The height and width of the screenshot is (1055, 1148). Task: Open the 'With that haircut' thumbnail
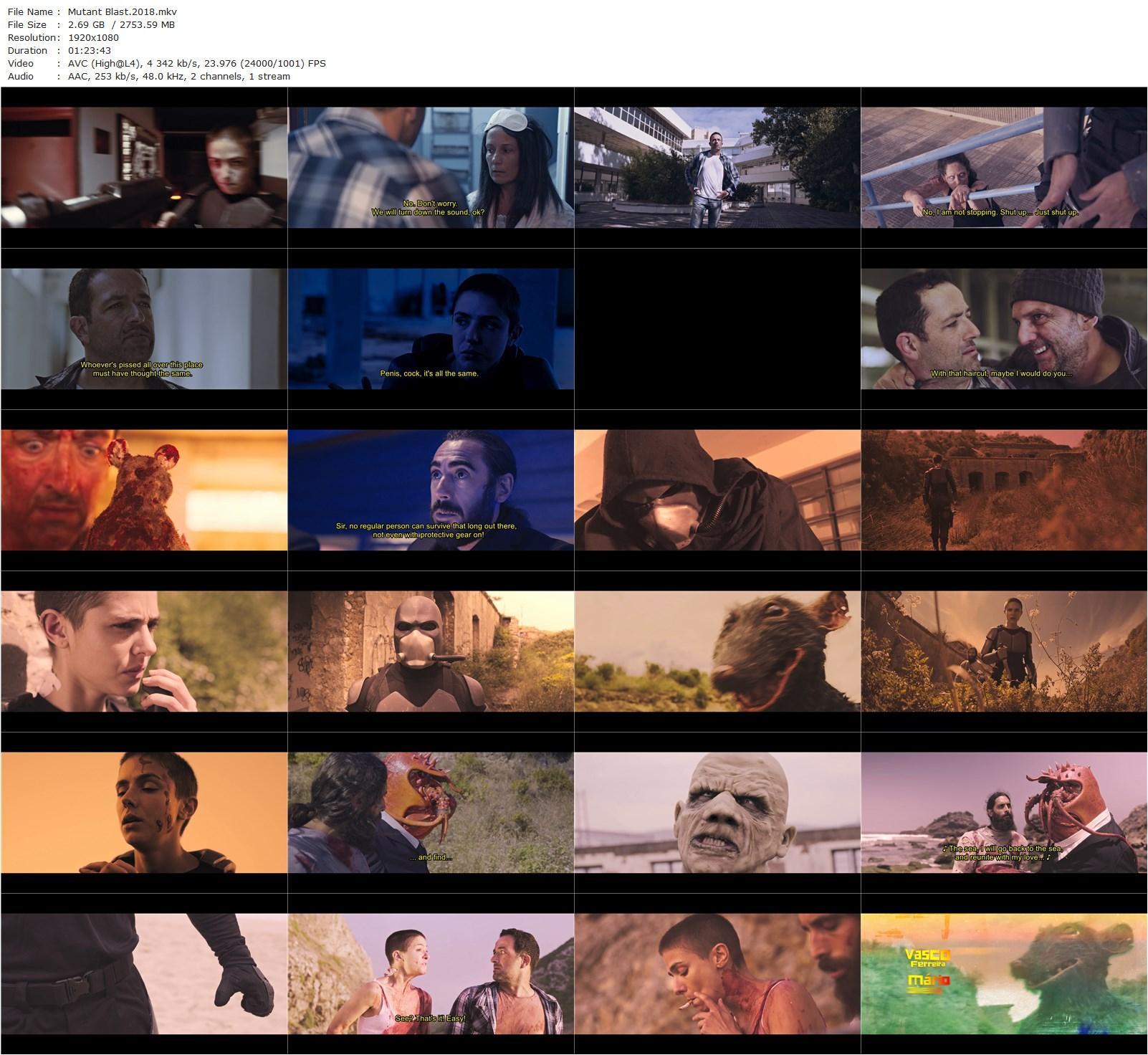[1004, 329]
